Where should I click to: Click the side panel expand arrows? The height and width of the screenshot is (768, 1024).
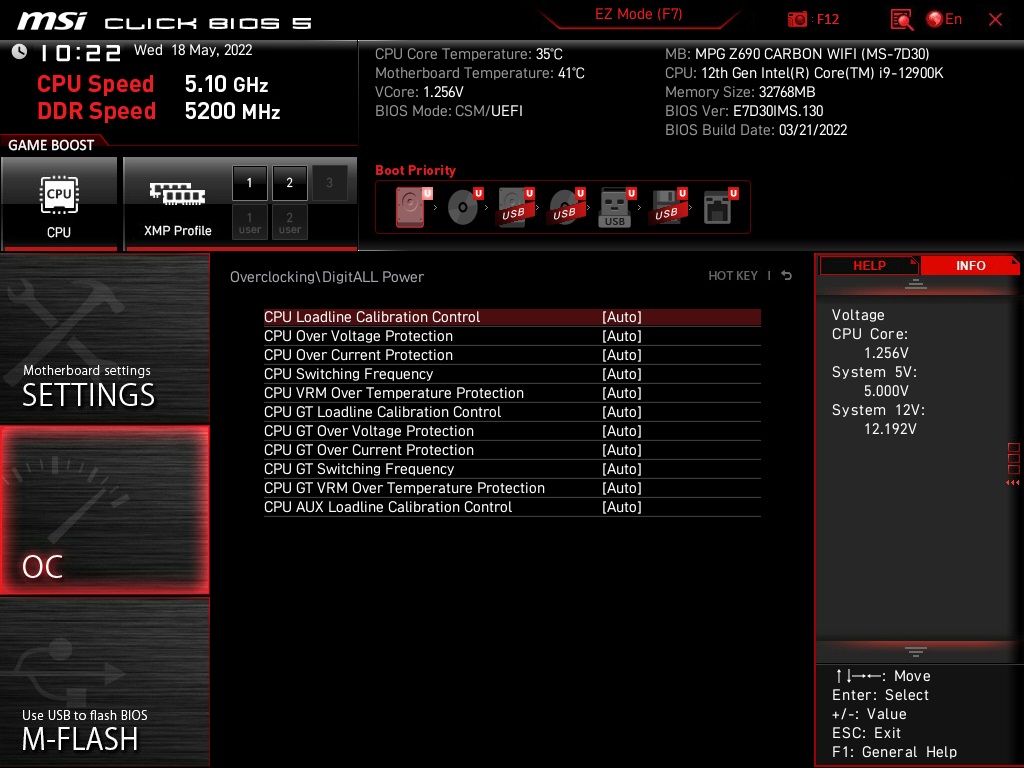[1013, 483]
